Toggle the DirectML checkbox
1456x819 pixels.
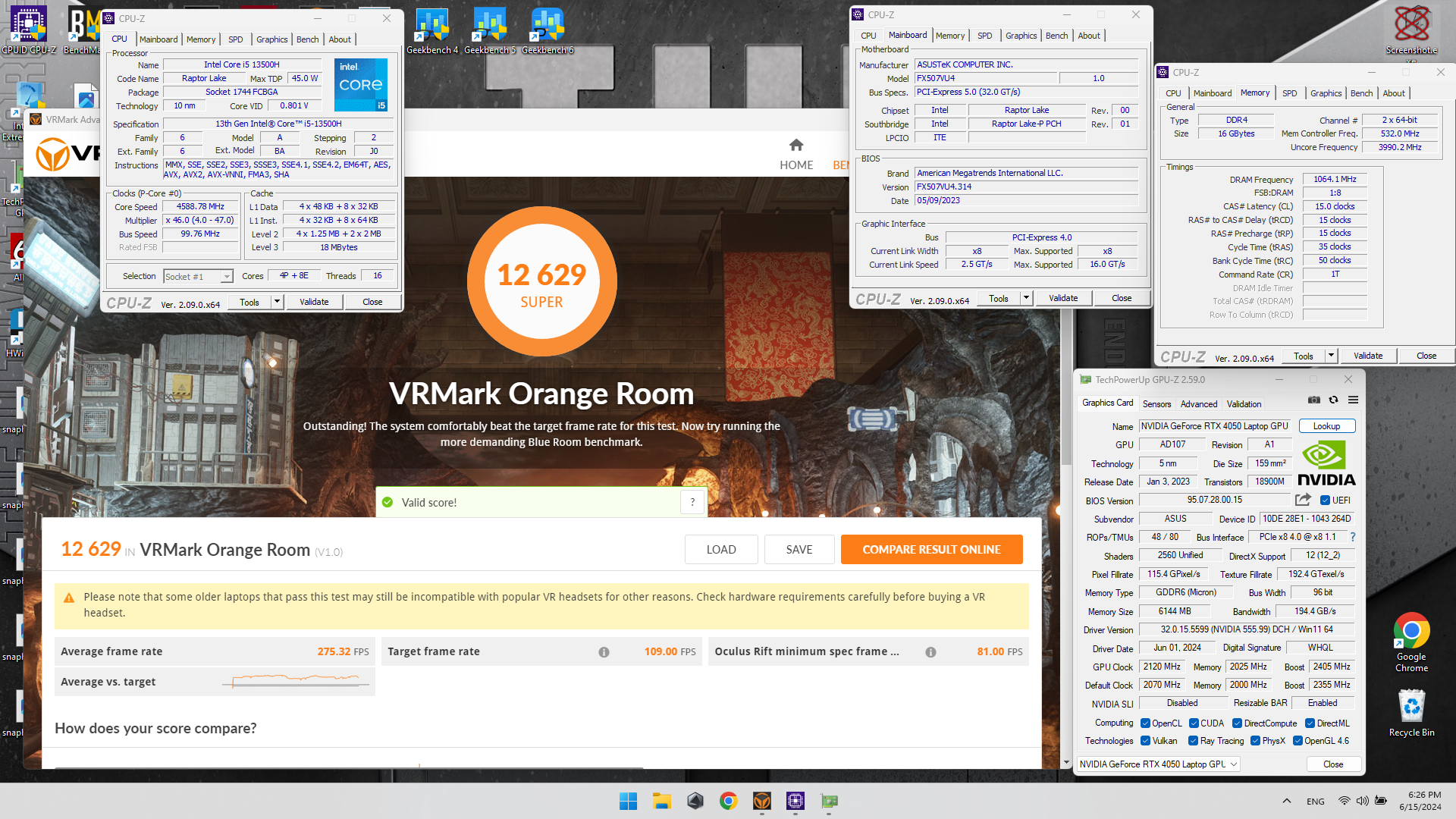[1310, 723]
